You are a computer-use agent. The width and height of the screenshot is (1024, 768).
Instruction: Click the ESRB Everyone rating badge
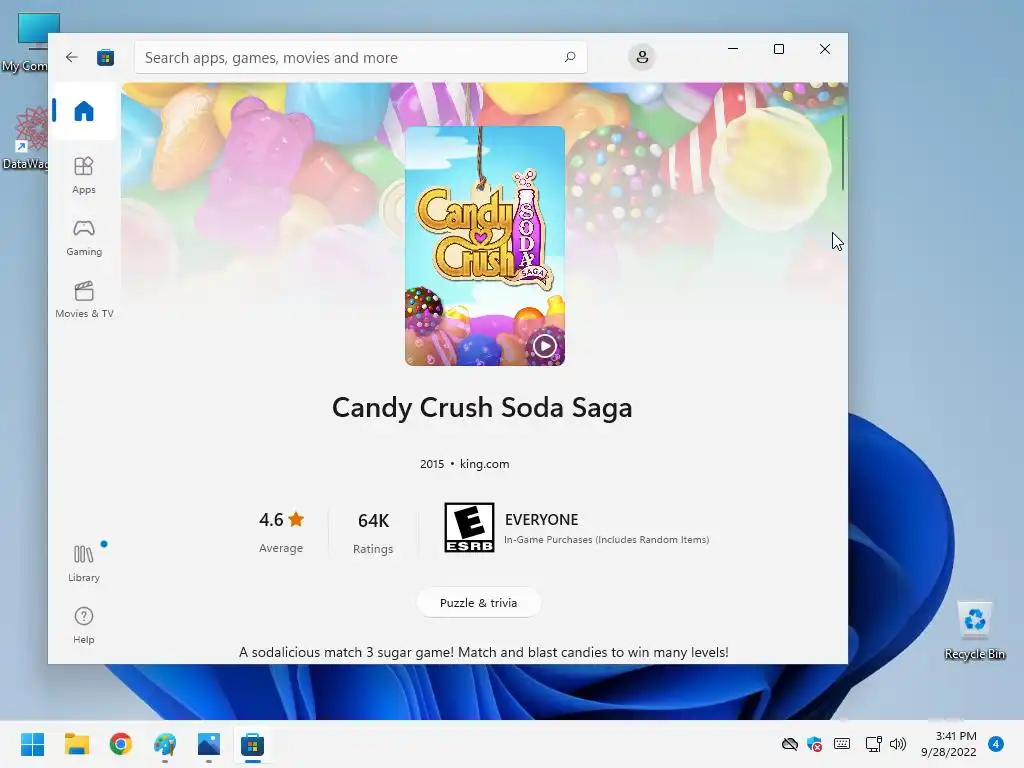(469, 528)
